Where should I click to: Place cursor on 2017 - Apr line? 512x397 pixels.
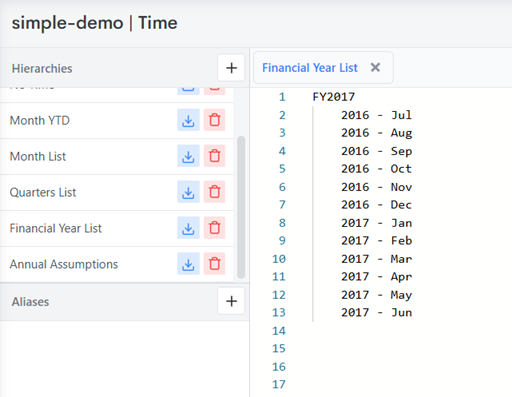point(376,277)
